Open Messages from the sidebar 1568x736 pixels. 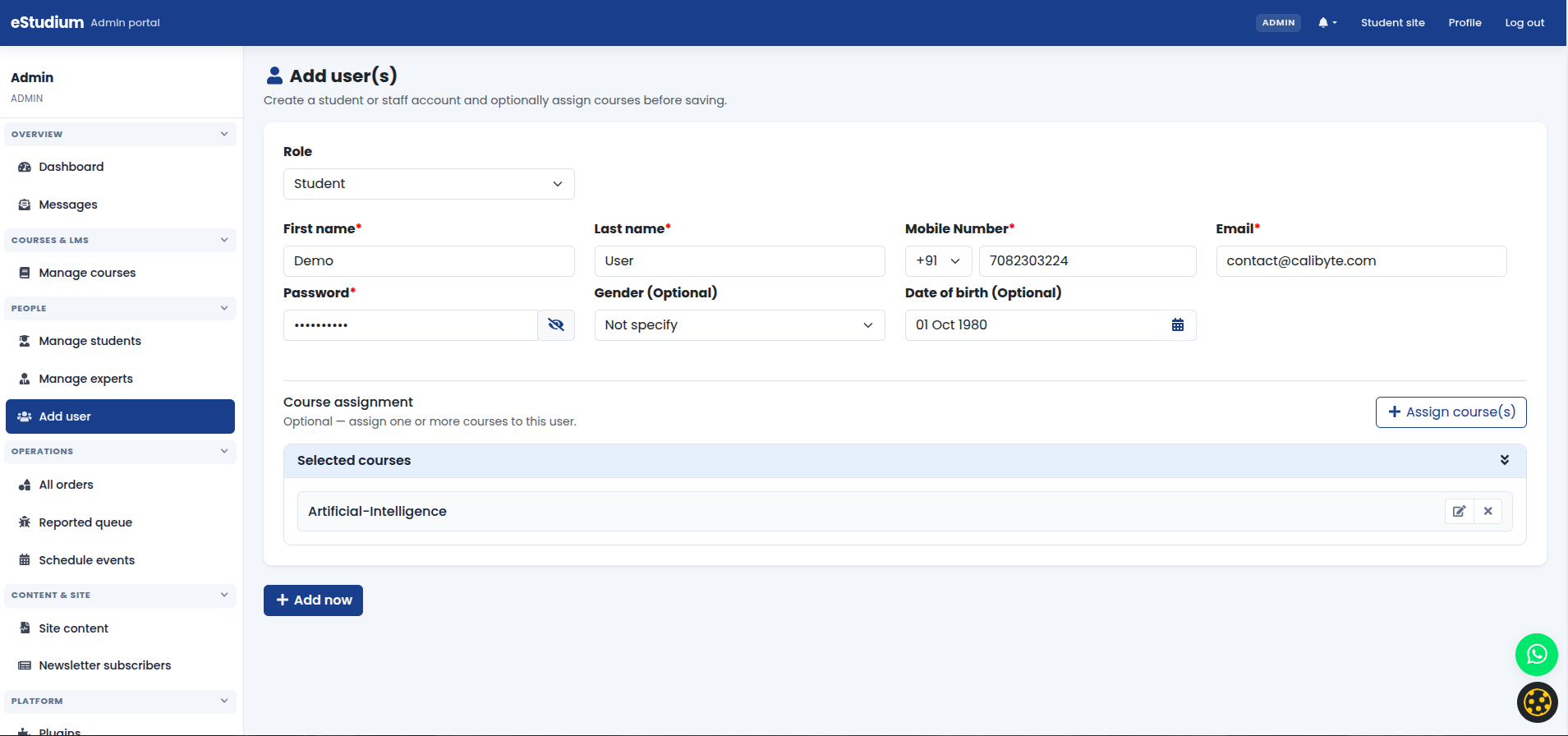[x=120, y=205]
